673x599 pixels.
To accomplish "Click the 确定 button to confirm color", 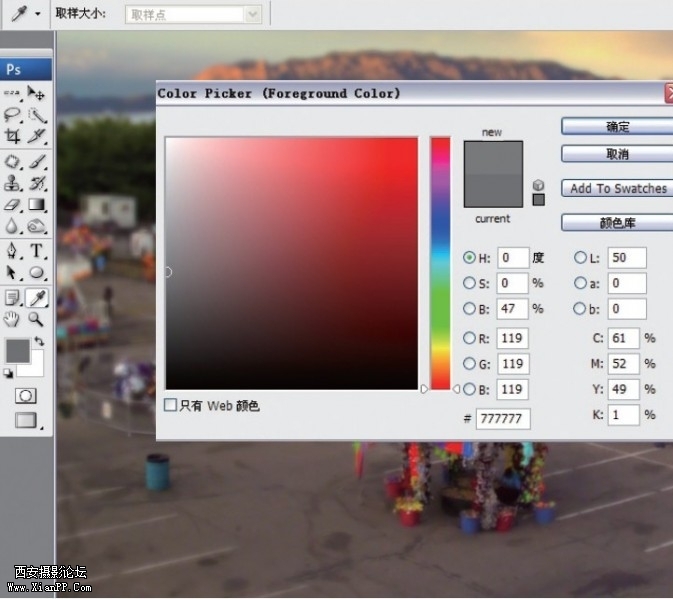I will (x=616, y=127).
